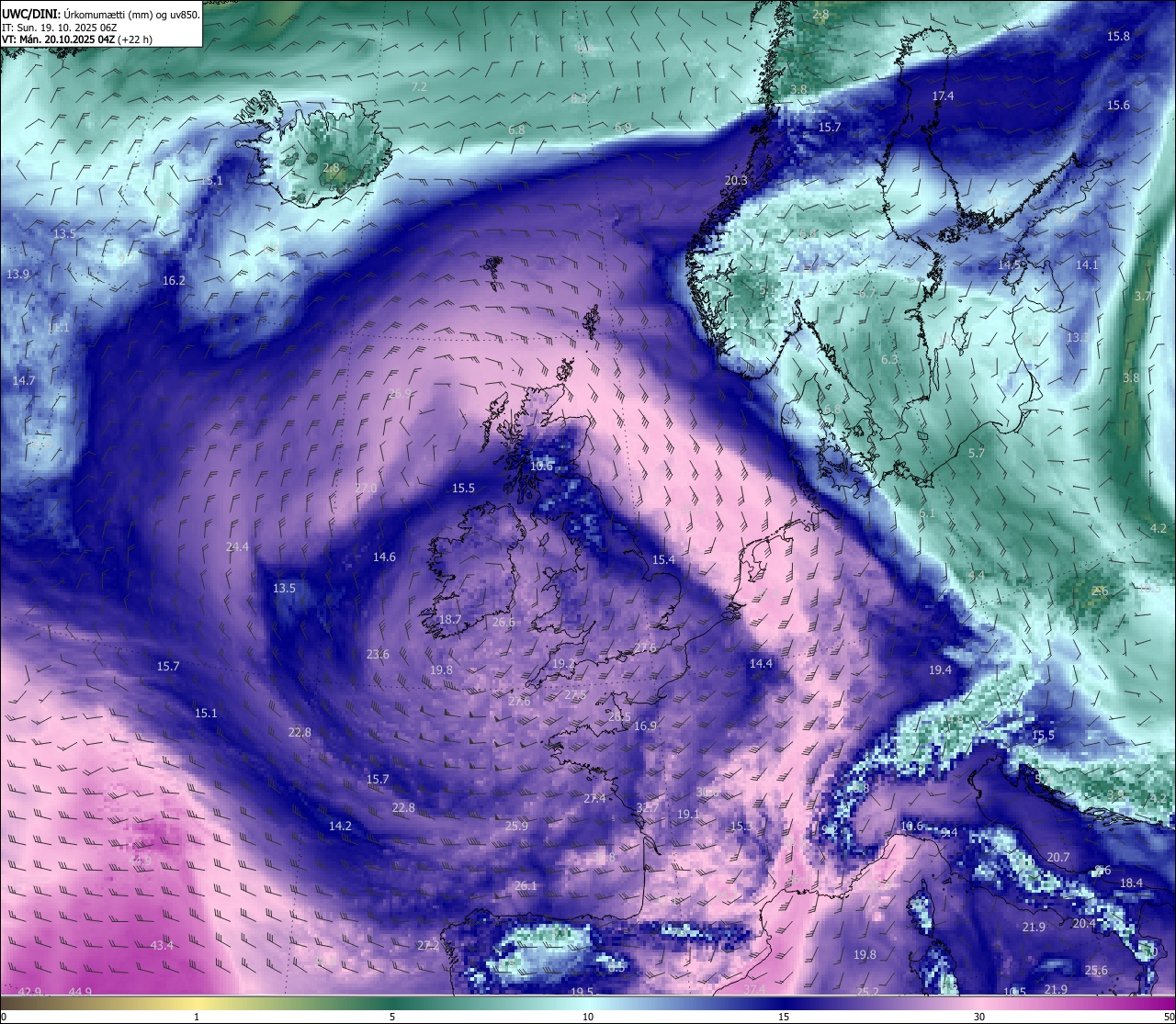Click the 26.6 value over the Irish Sea

coord(503,623)
